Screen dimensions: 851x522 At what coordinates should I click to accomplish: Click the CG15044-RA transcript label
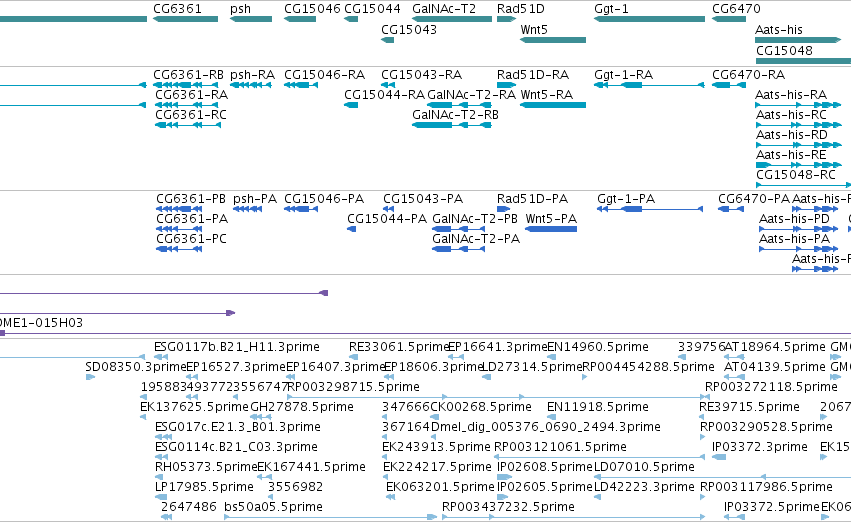point(385,94)
